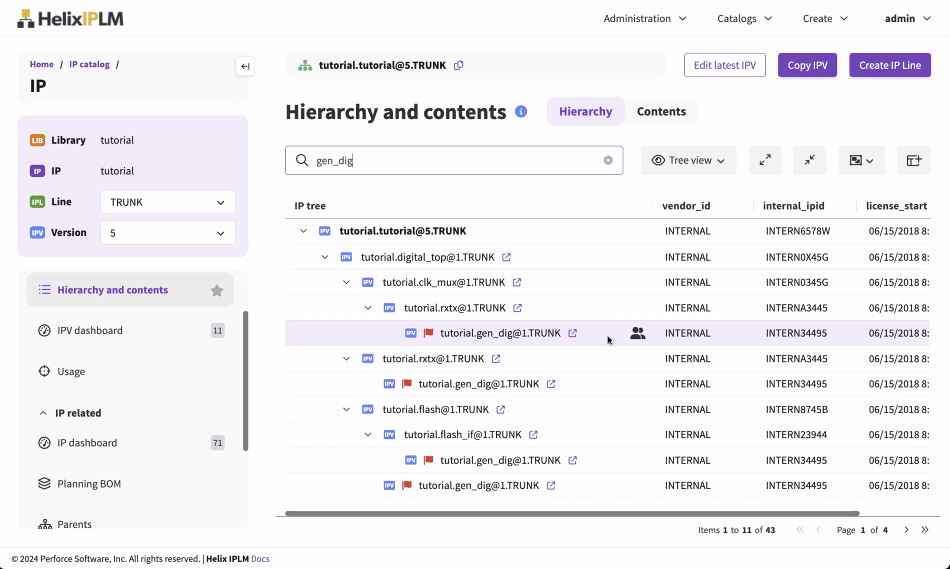
Task: Click the collapse all rows icon
Action: click(x=809, y=160)
